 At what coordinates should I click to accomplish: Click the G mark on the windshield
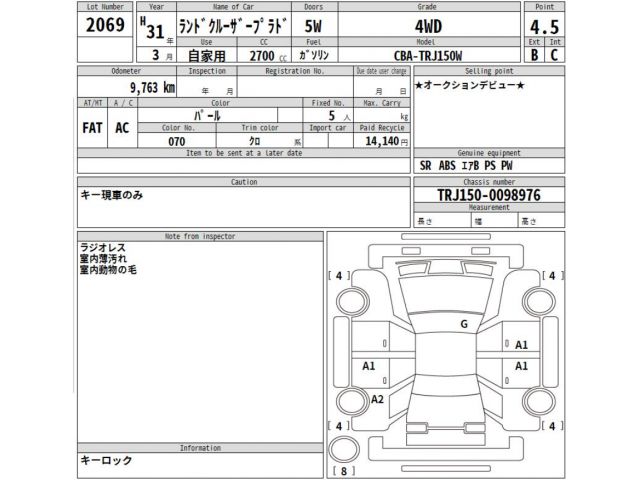coord(464,324)
